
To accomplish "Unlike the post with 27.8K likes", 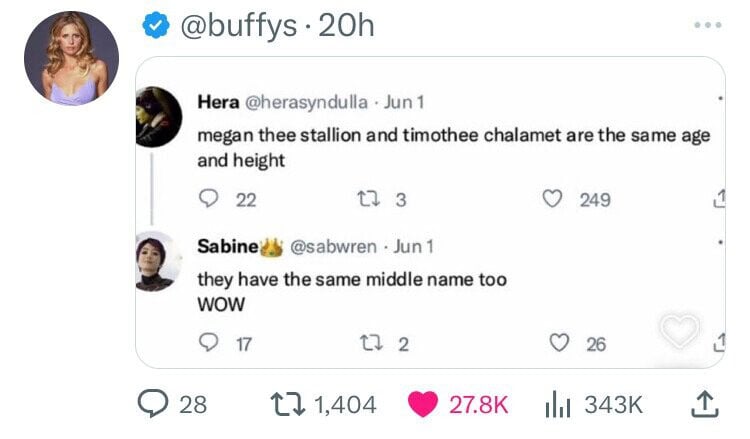I will [423, 404].
